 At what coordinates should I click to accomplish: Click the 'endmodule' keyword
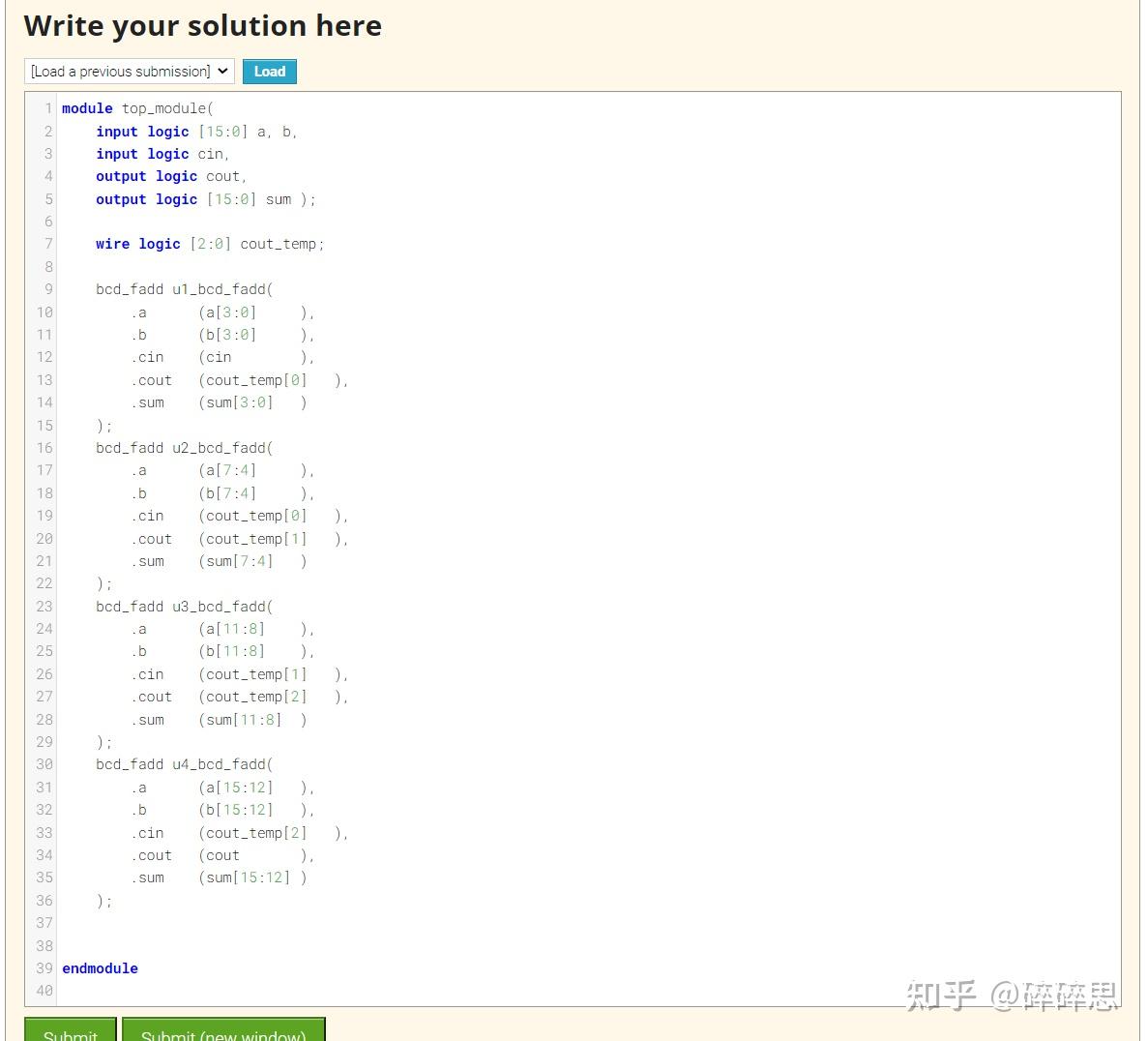(100, 967)
